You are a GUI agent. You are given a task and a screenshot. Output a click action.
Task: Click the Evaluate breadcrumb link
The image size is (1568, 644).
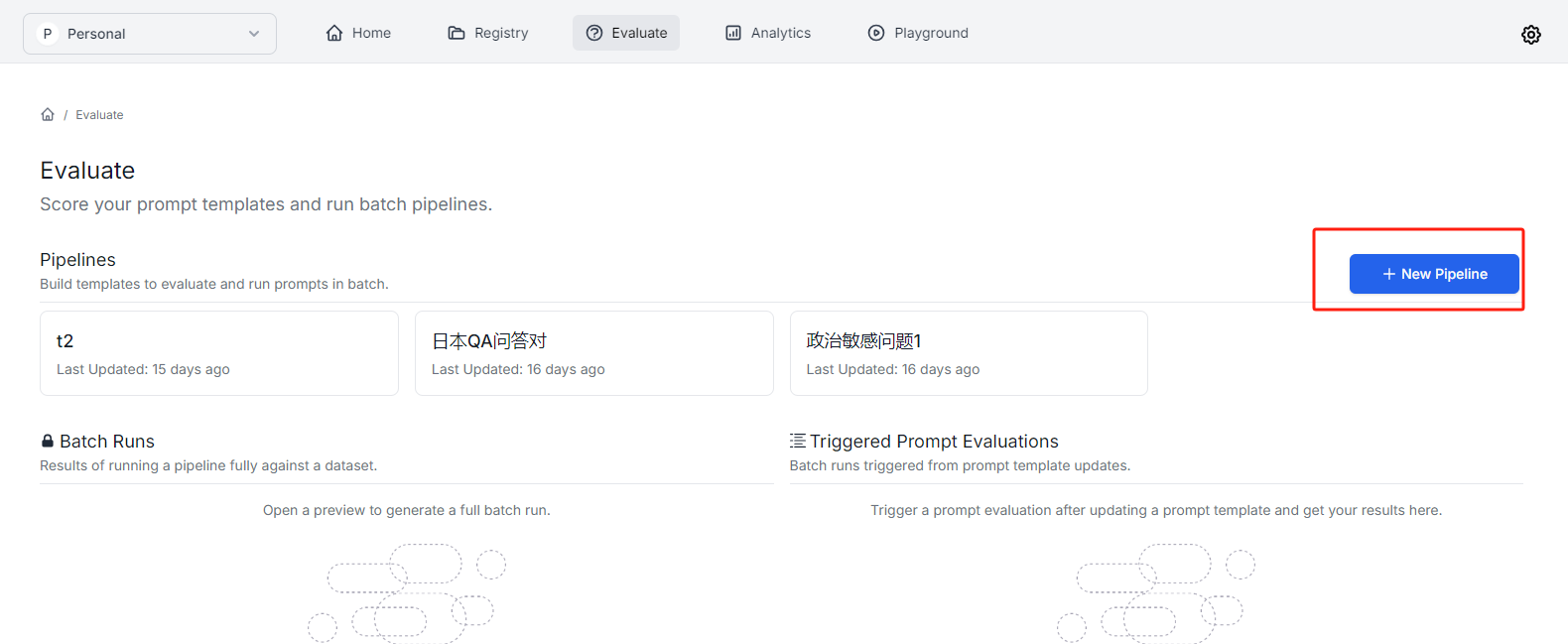[99, 115]
